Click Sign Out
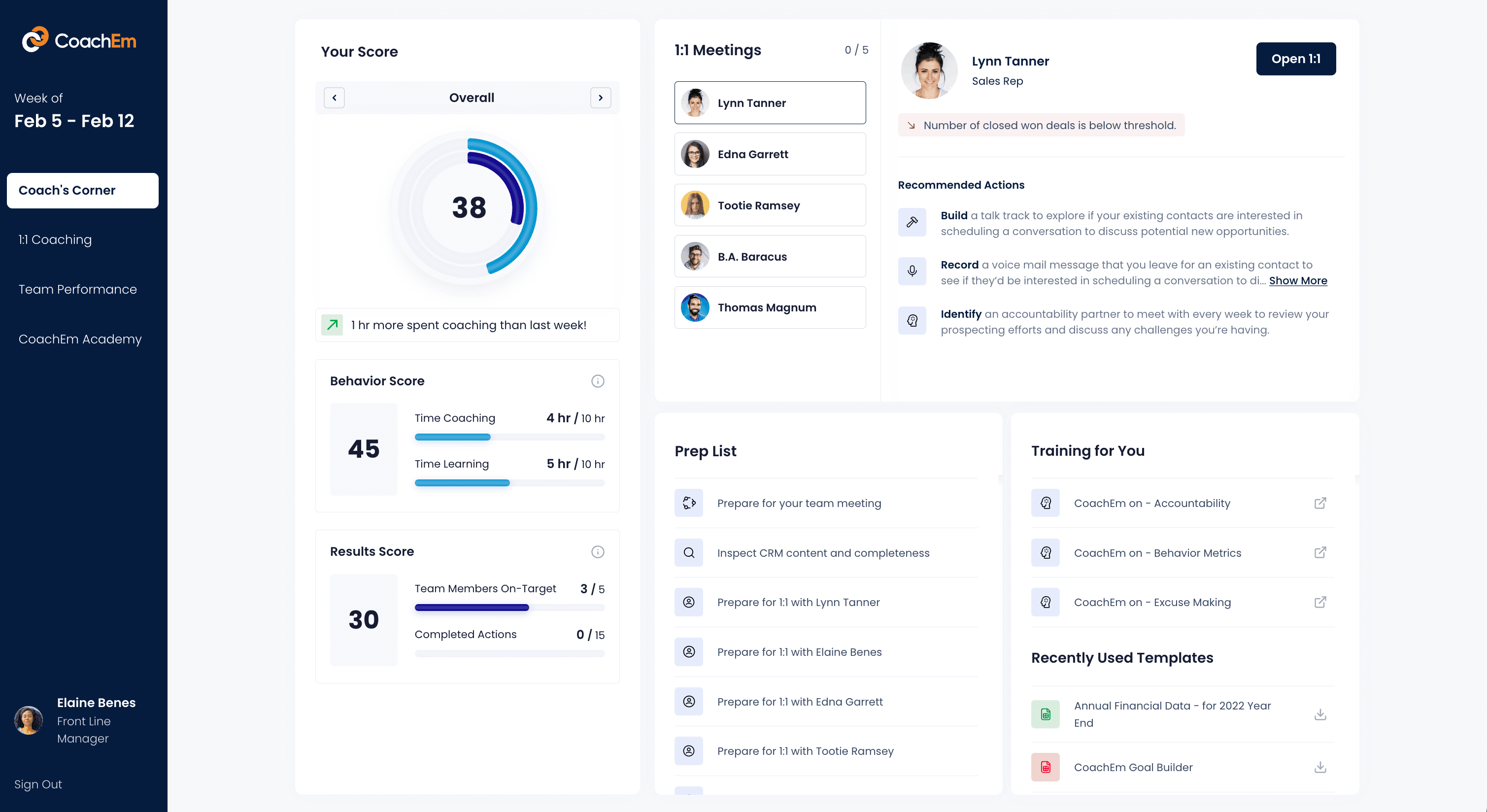This screenshot has width=1487, height=812. click(x=38, y=784)
